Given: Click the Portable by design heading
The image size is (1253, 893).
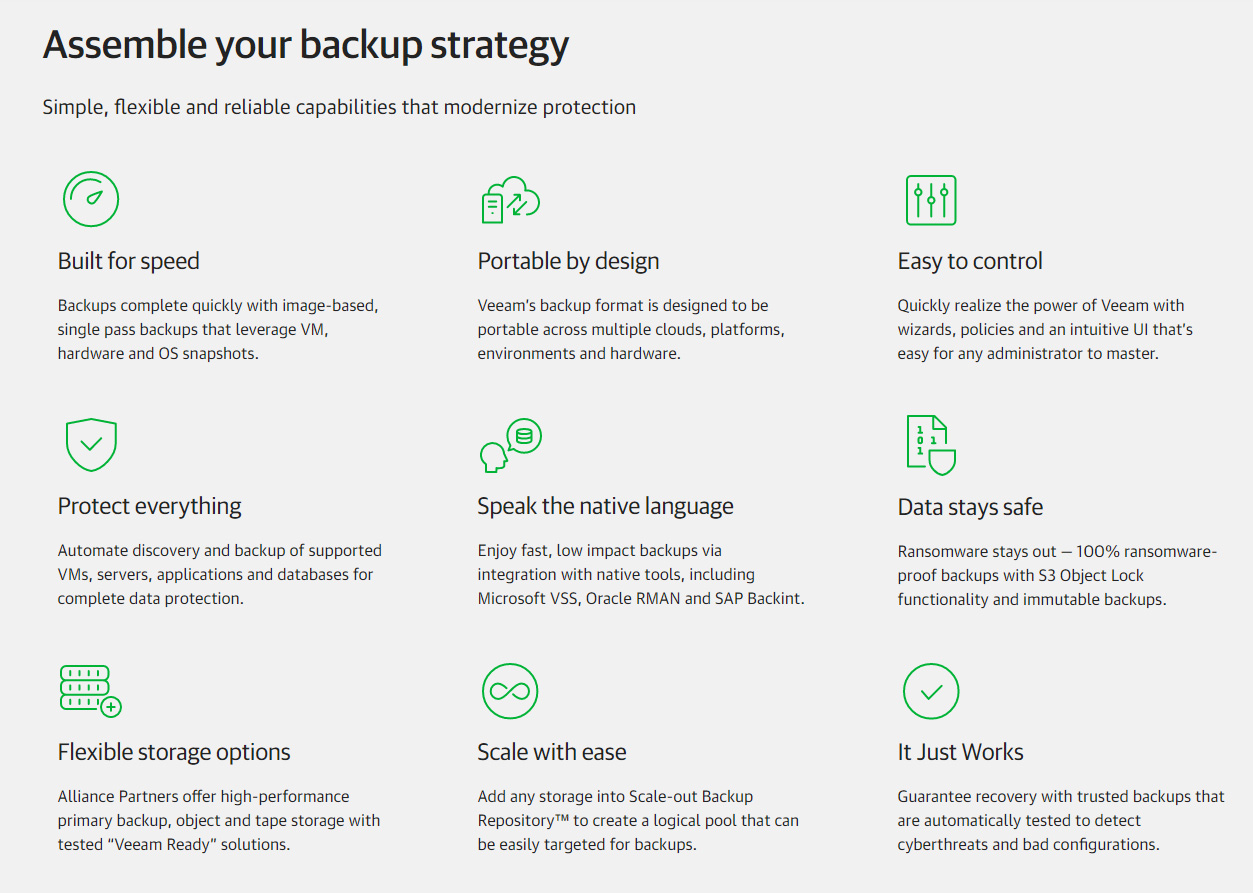Looking at the screenshot, I should (568, 261).
